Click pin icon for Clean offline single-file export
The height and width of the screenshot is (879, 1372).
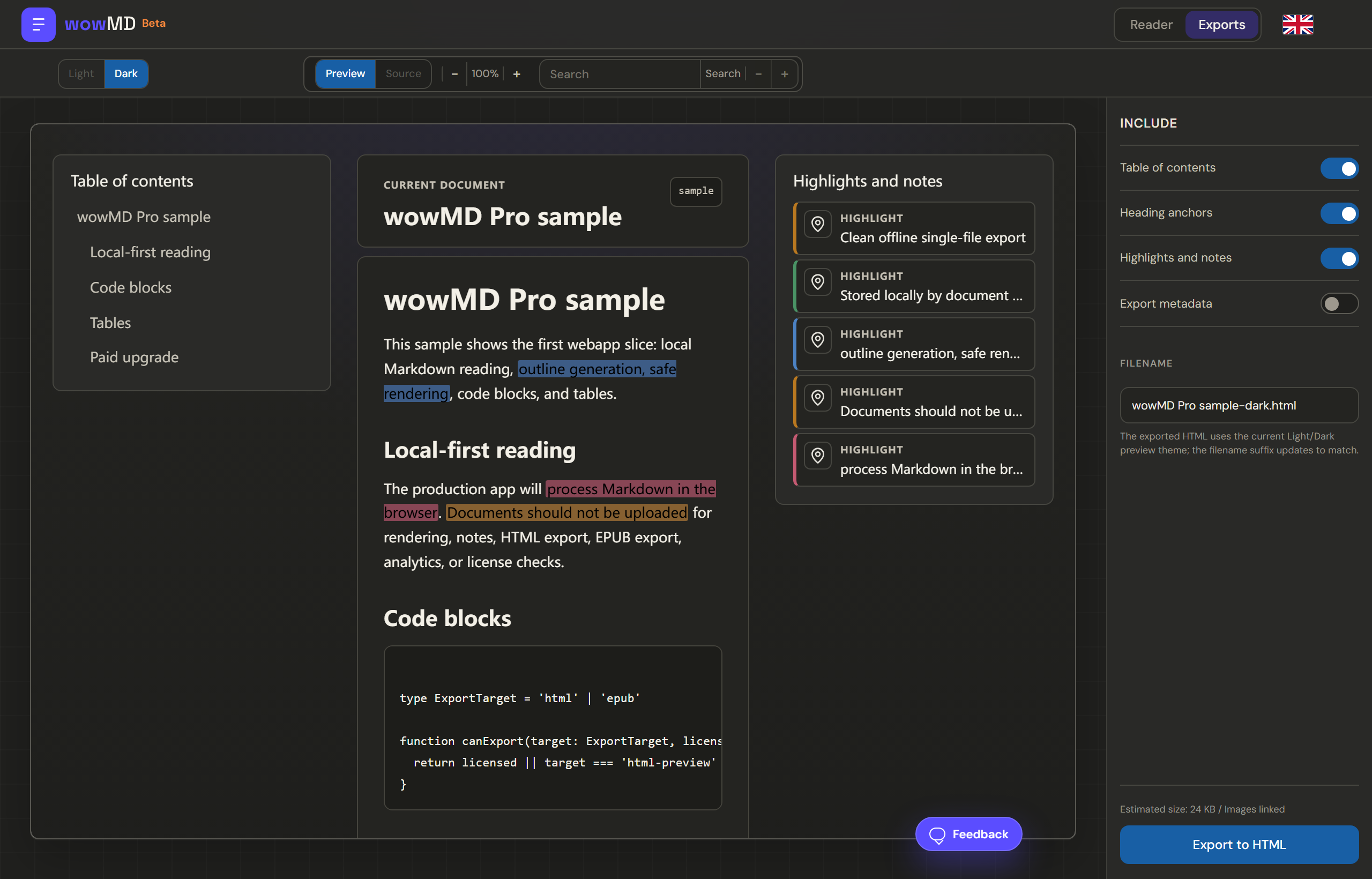817,224
